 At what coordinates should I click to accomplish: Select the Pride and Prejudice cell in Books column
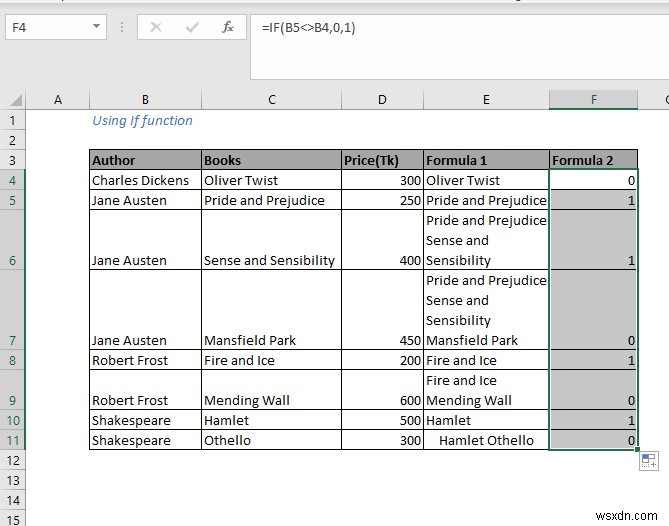click(x=271, y=201)
